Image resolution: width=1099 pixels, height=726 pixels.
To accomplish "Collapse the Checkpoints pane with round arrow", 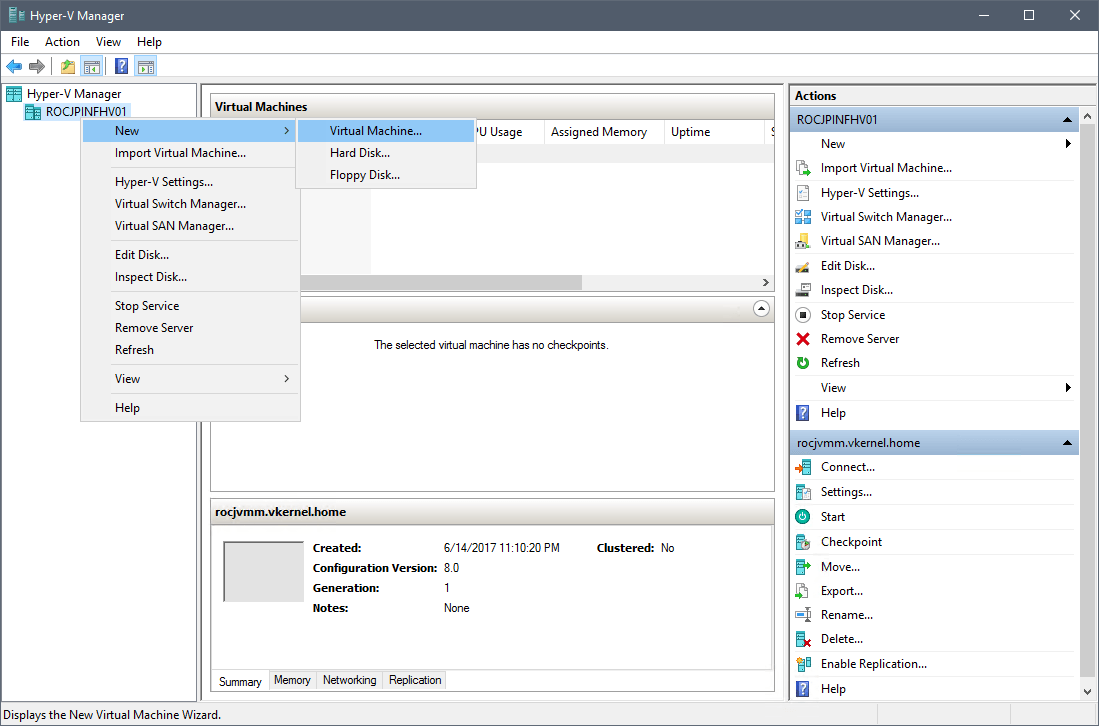I will coord(761,309).
